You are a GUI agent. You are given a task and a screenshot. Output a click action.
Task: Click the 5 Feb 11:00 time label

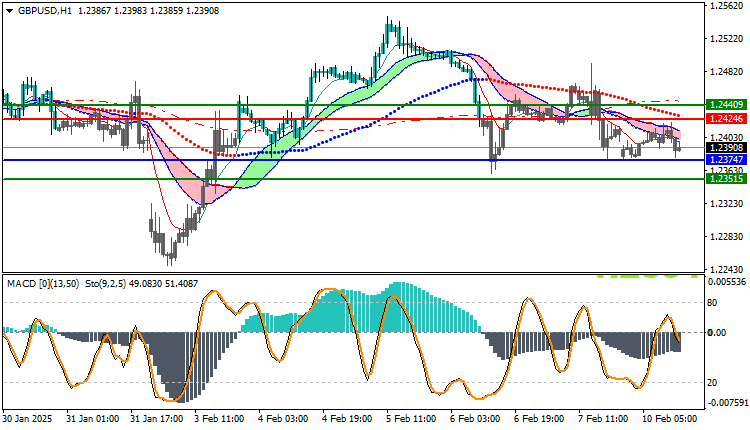point(412,419)
